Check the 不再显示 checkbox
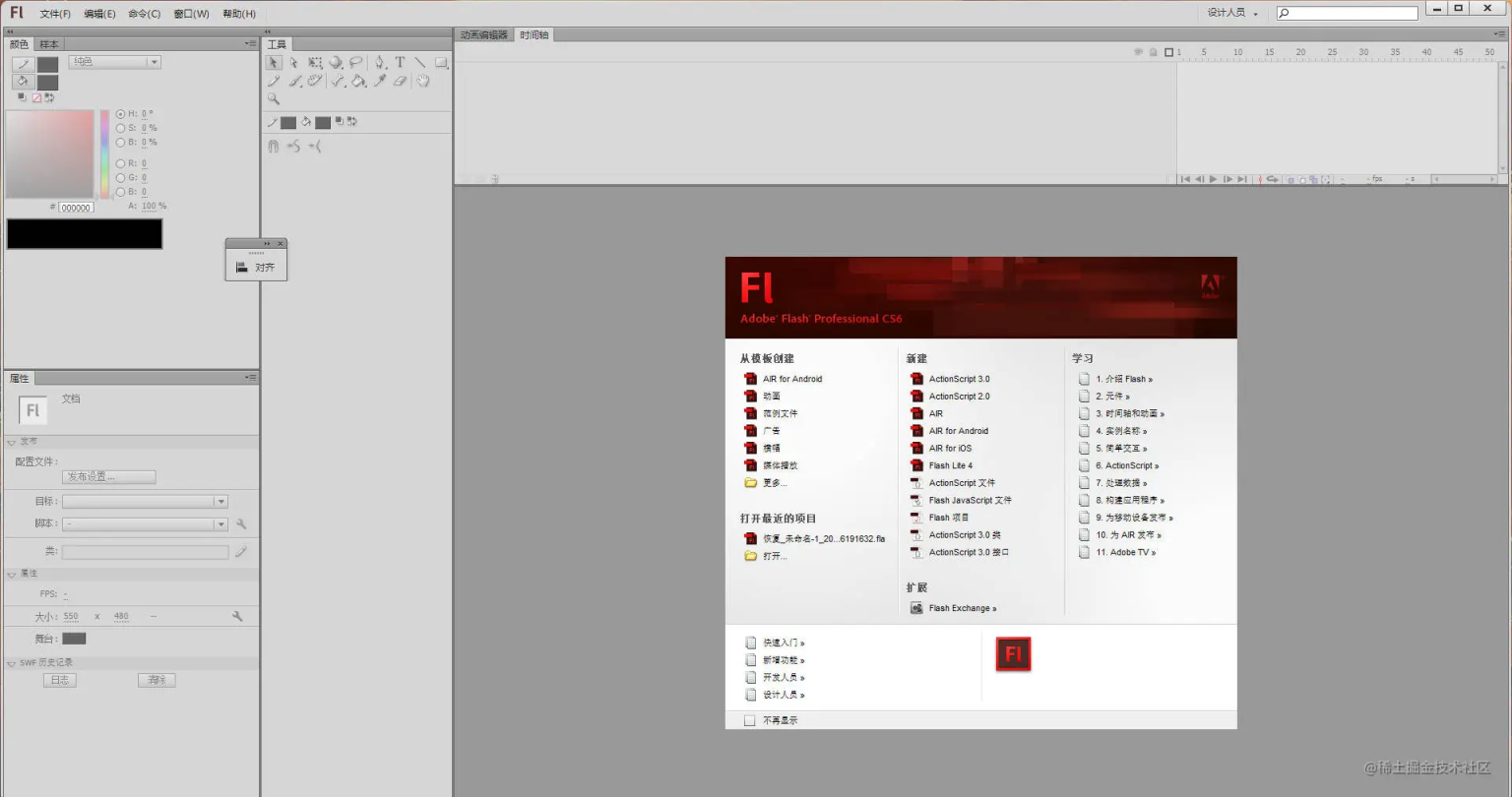Image resolution: width=1512 pixels, height=797 pixels. pyautogui.click(x=750, y=720)
